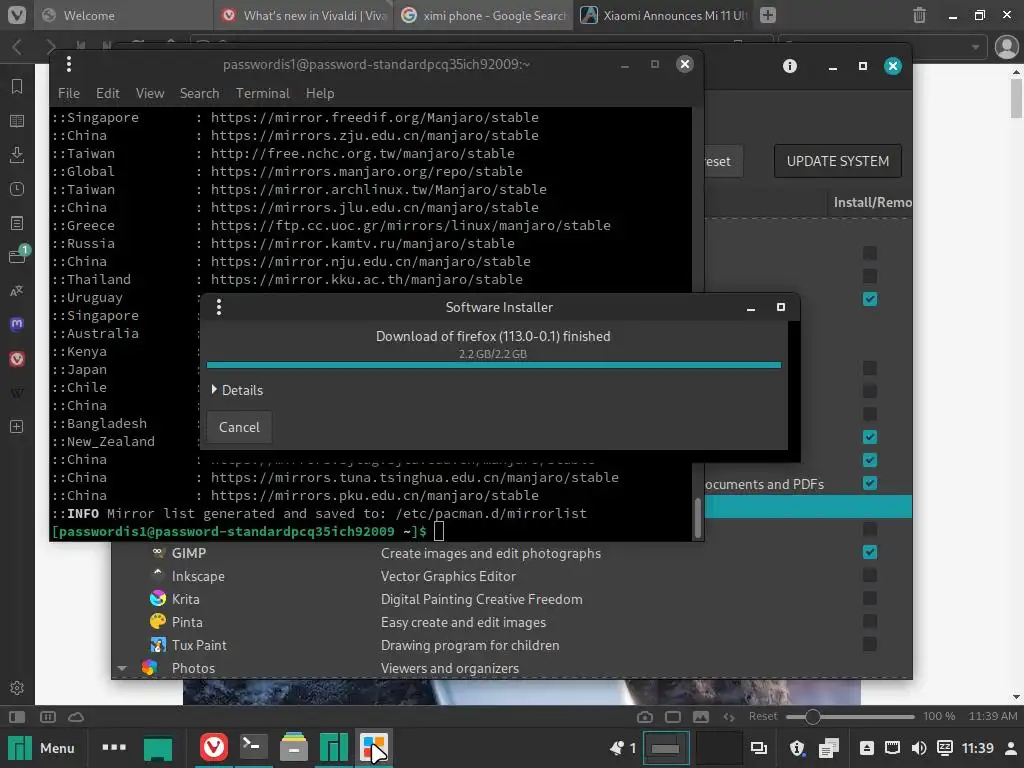Open the Vivaldi main menu logo
Screen dimensions: 1024x768
tap(16, 14)
